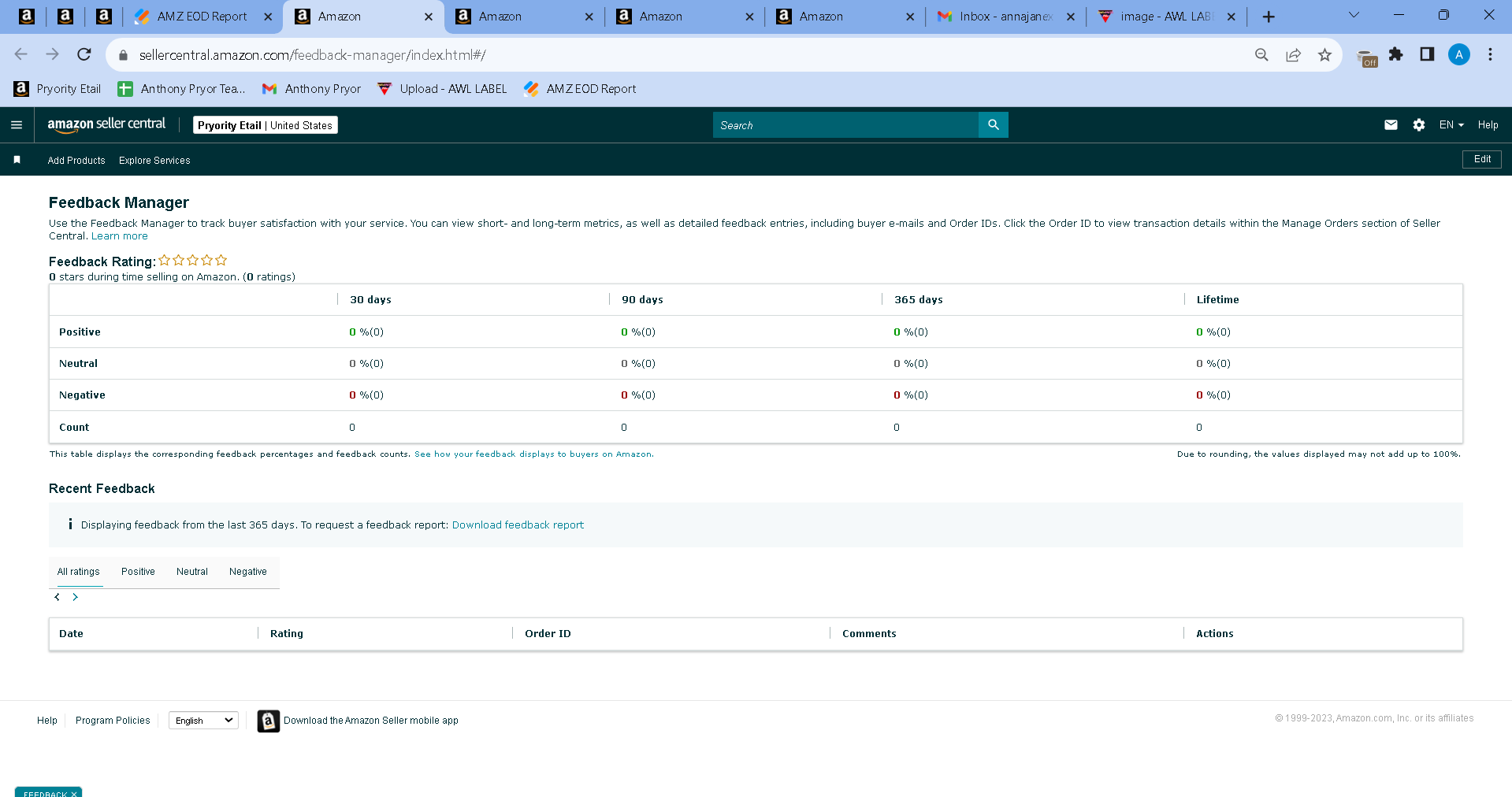Open 'See how your feedback displays to buyers' link
The width and height of the screenshot is (1512, 797).
(x=533, y=454)
